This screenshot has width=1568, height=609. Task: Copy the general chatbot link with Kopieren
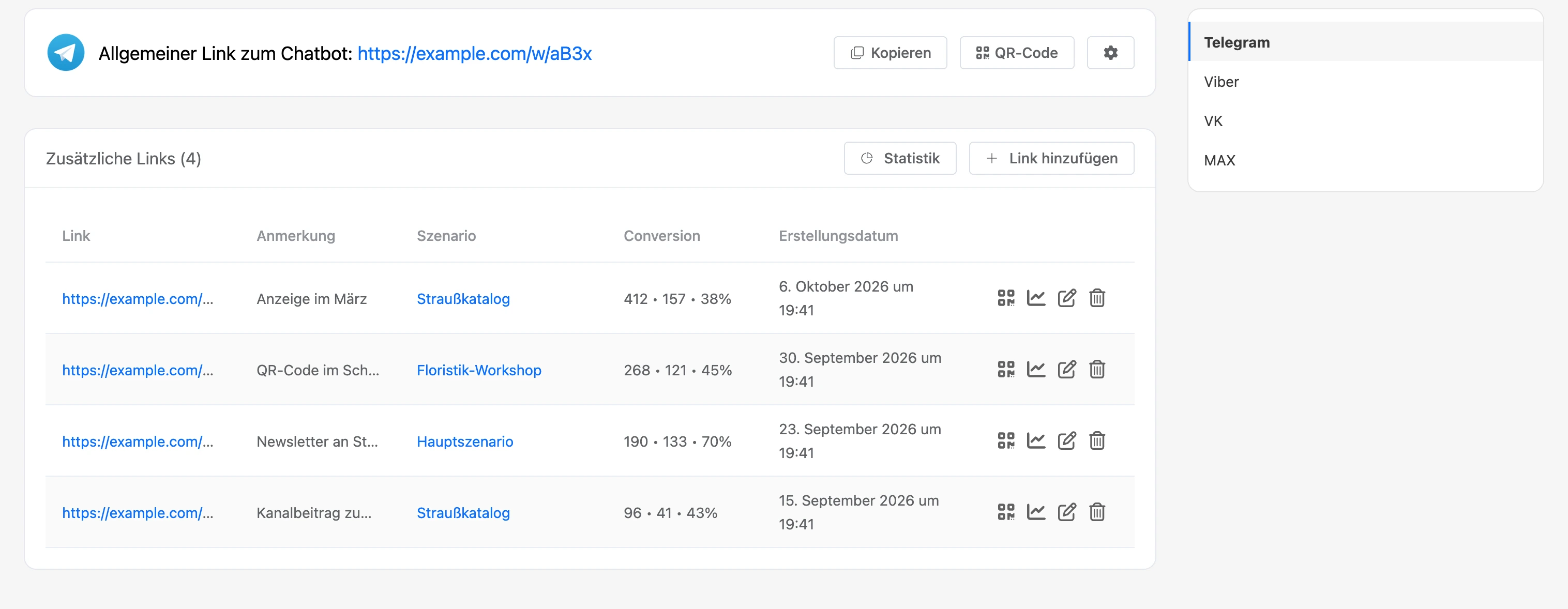[890, 53]
